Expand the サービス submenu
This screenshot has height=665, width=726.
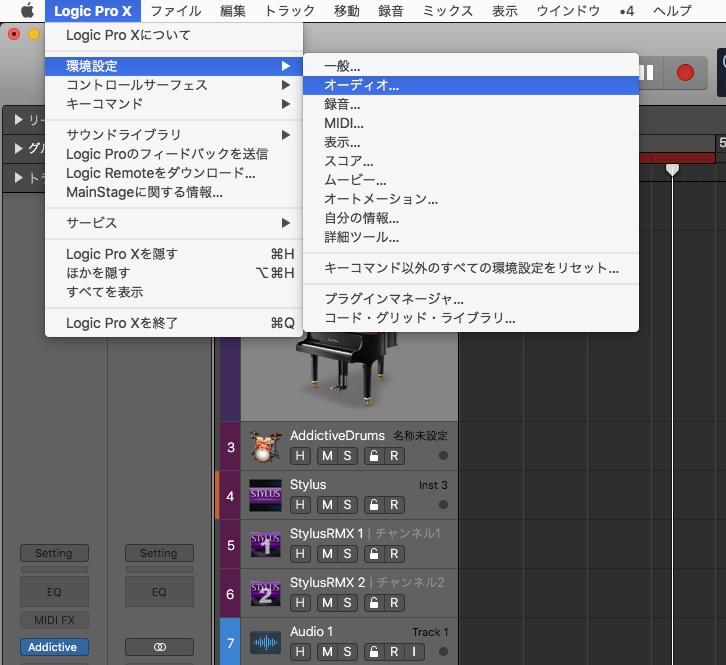pyautogui.click(x=174, y=223)
